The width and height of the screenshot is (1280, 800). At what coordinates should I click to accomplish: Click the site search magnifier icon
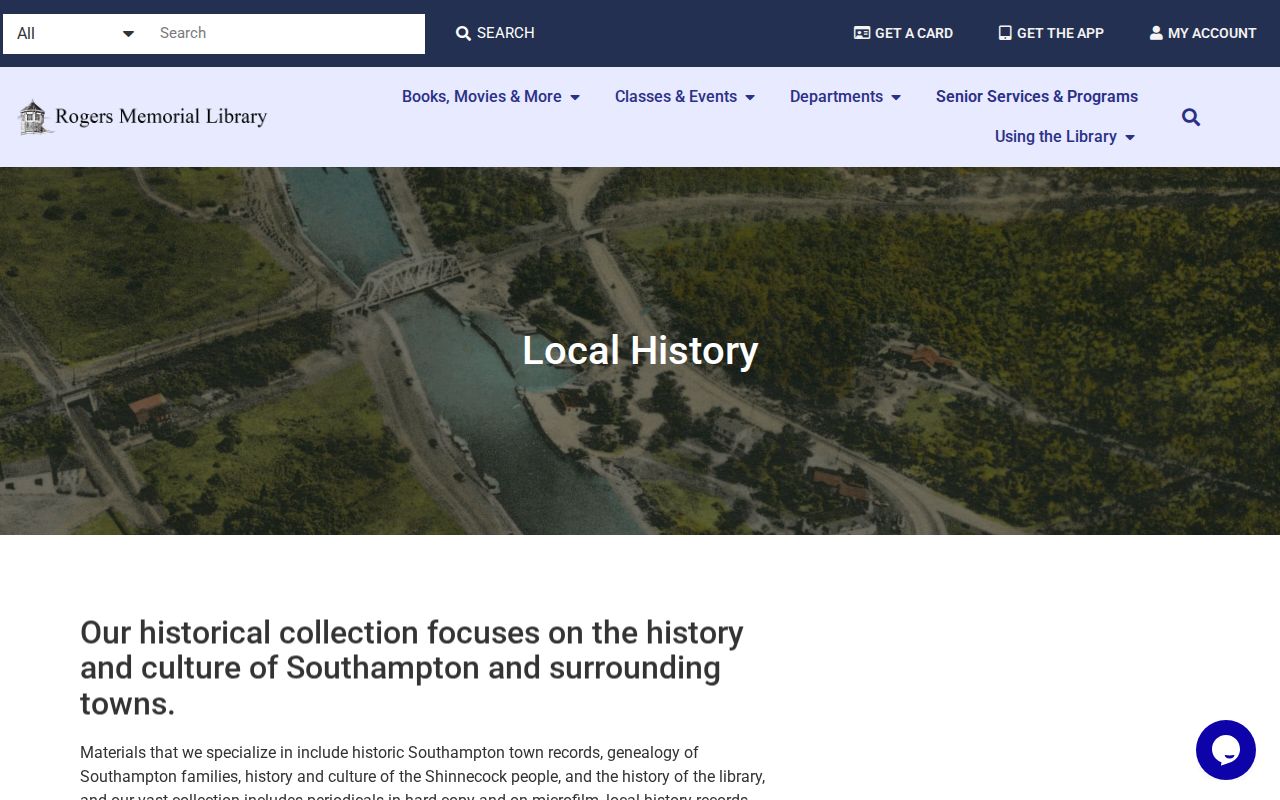pos(1191,117)
